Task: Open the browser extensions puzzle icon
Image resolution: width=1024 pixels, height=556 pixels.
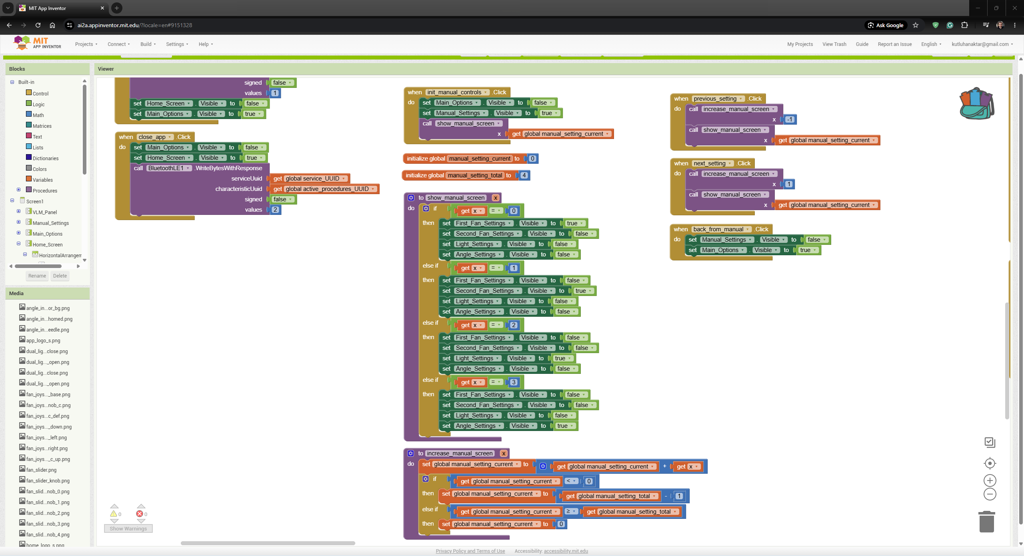Action: point(965,25)
